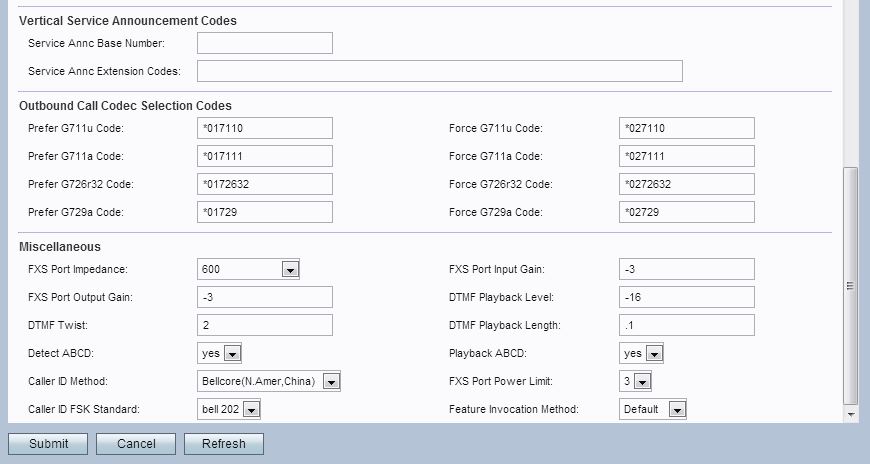Image resolution: width=870 pixels, height=464 pixels.
Task: Click the Cancel button
Action: point(136,444)
